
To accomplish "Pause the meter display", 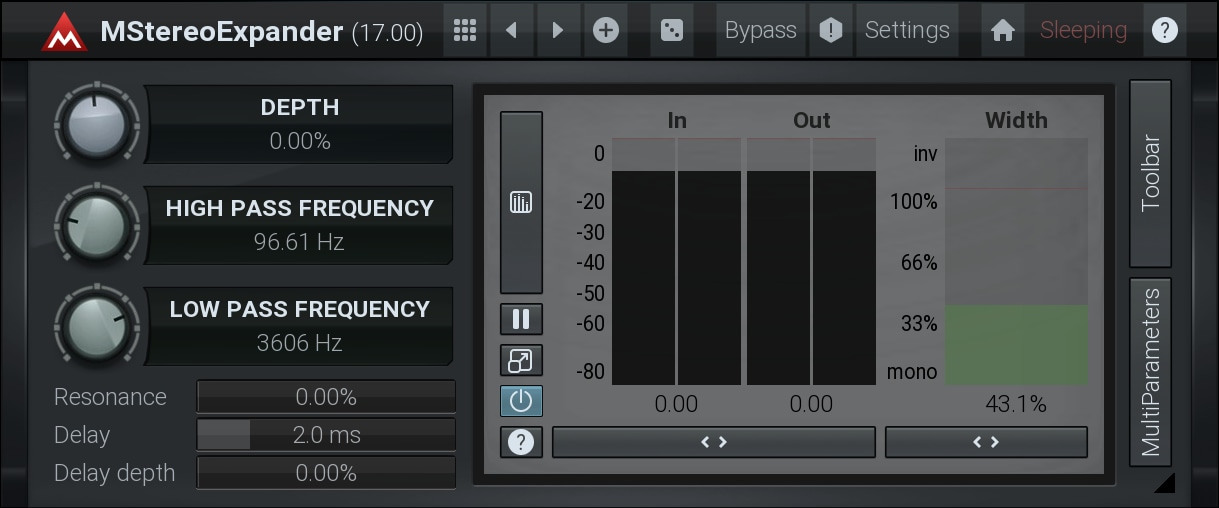I will (521, 319).
